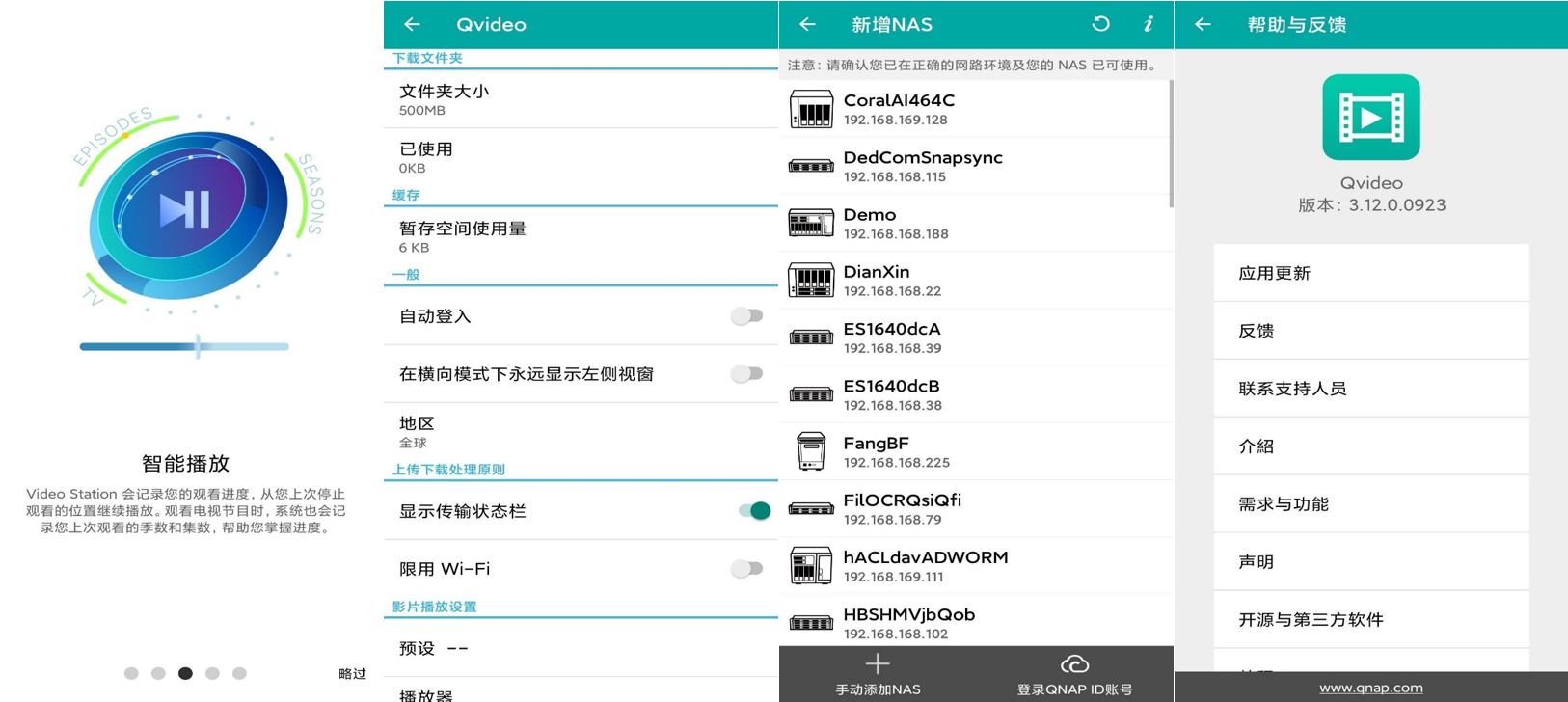Tap the 已使用 0KB row
Image resolution: width=1568 pixels, height=702 pixels.
coord(581,157)
